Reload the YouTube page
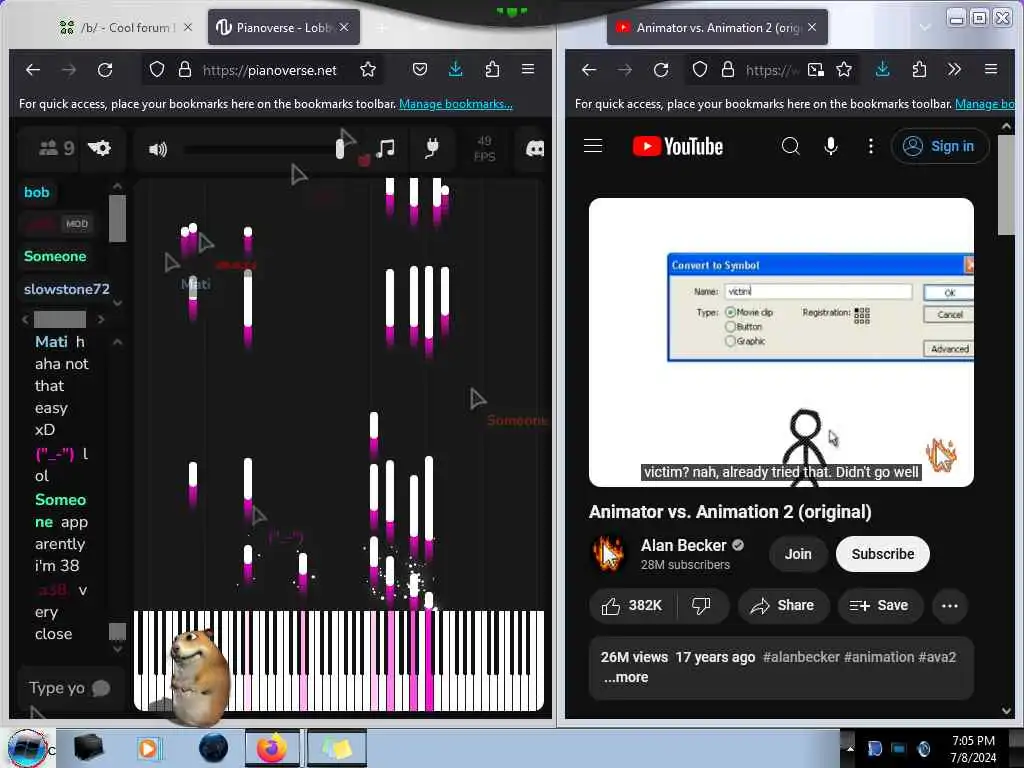This screenshot has height=768, width=1024. tap(661, 69)
